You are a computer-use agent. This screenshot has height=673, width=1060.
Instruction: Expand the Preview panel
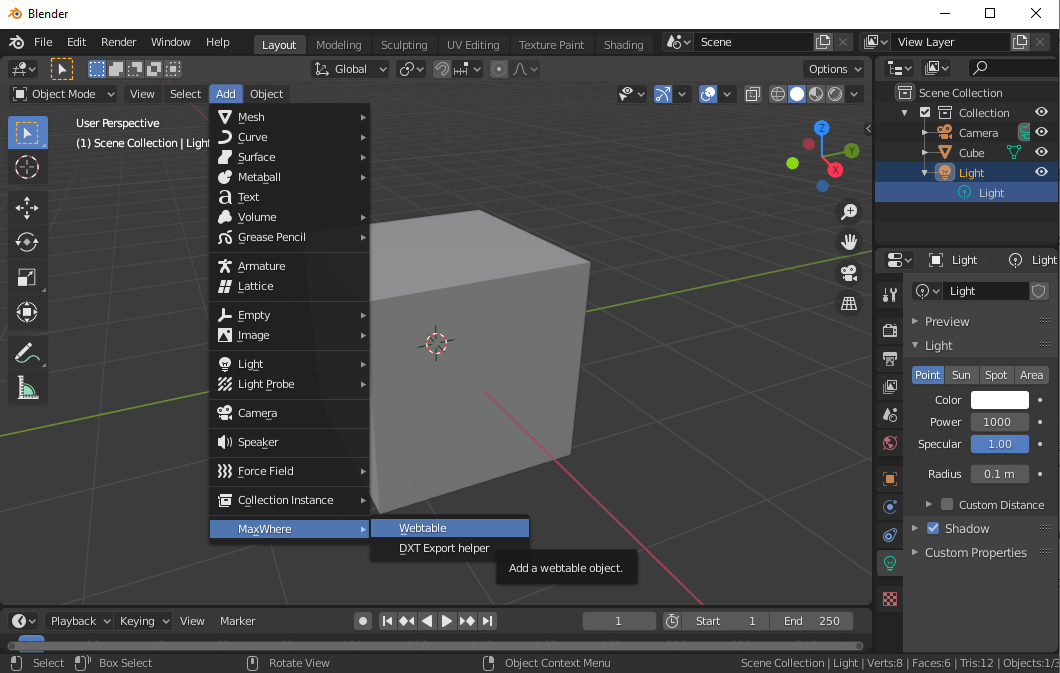pyautogui.click(x=946, y=322)
